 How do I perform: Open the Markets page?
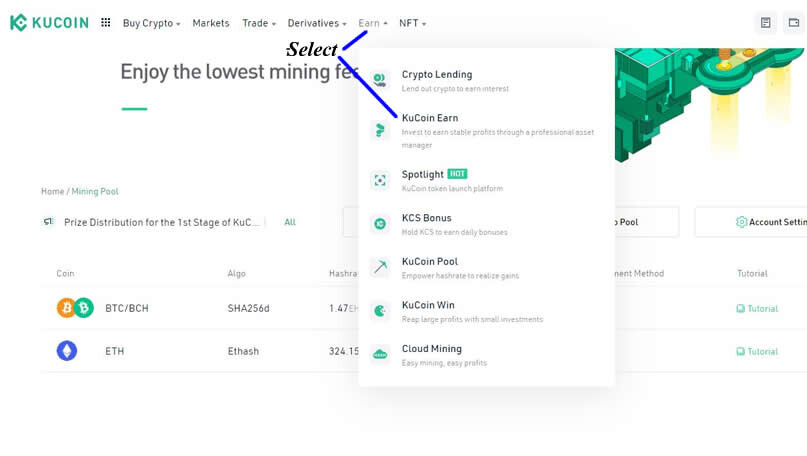pyautogui.click(x=210, y=23)
